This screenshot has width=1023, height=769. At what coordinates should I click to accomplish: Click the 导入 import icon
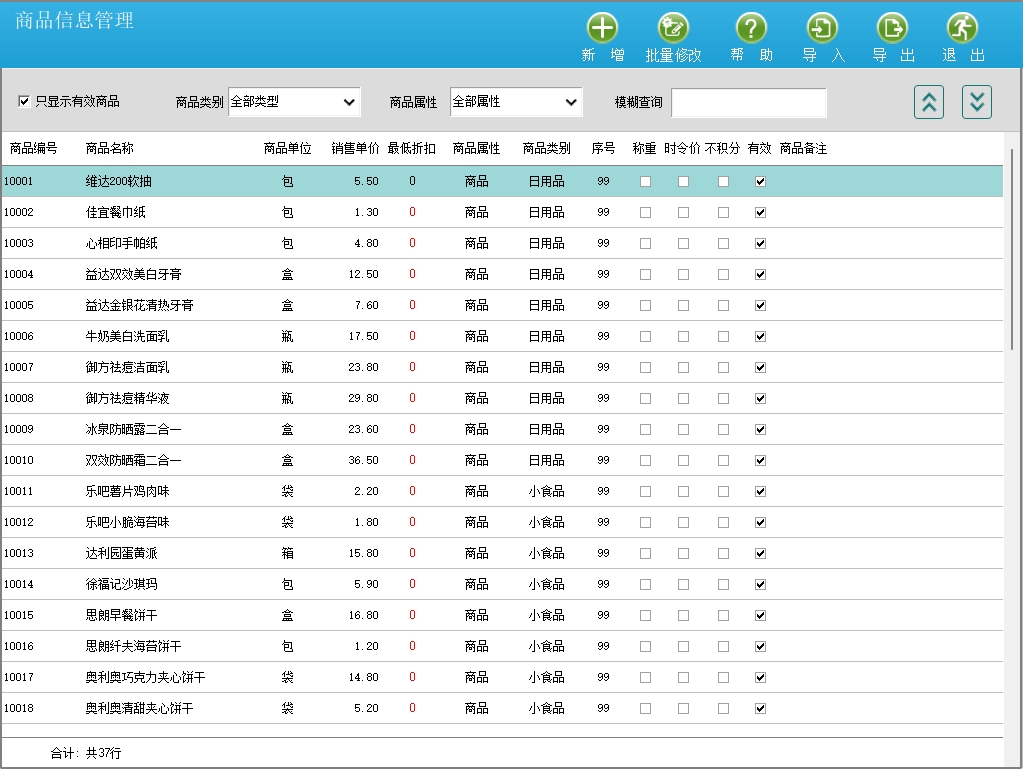[822, 28]
